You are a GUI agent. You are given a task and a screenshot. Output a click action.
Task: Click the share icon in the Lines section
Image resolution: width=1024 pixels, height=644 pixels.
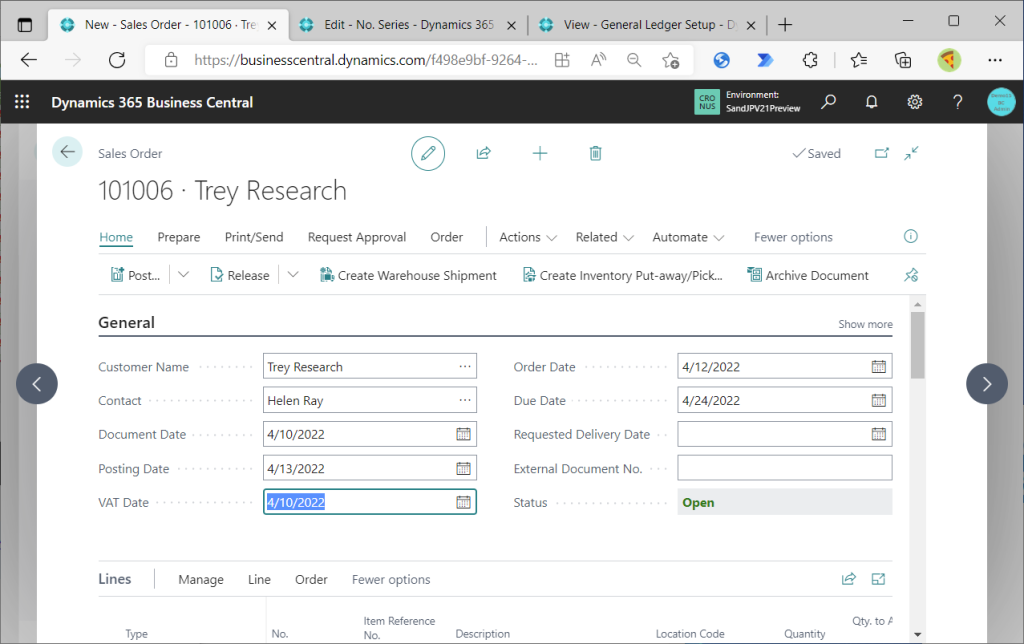pos(848,579)
